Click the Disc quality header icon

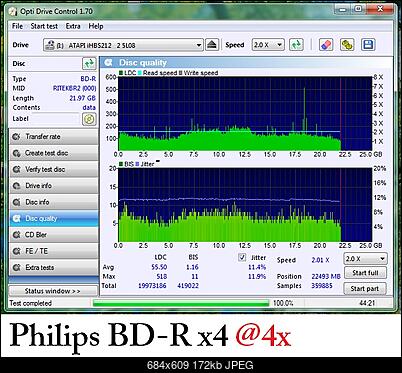[108, 63]
